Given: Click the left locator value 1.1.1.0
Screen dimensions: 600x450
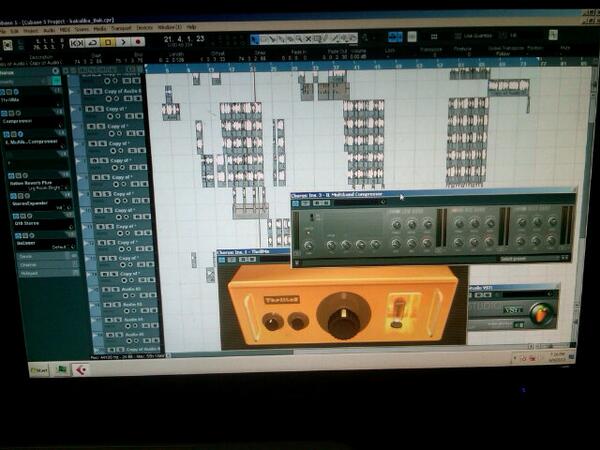Looking at the screenshot, I should [49, 40].
